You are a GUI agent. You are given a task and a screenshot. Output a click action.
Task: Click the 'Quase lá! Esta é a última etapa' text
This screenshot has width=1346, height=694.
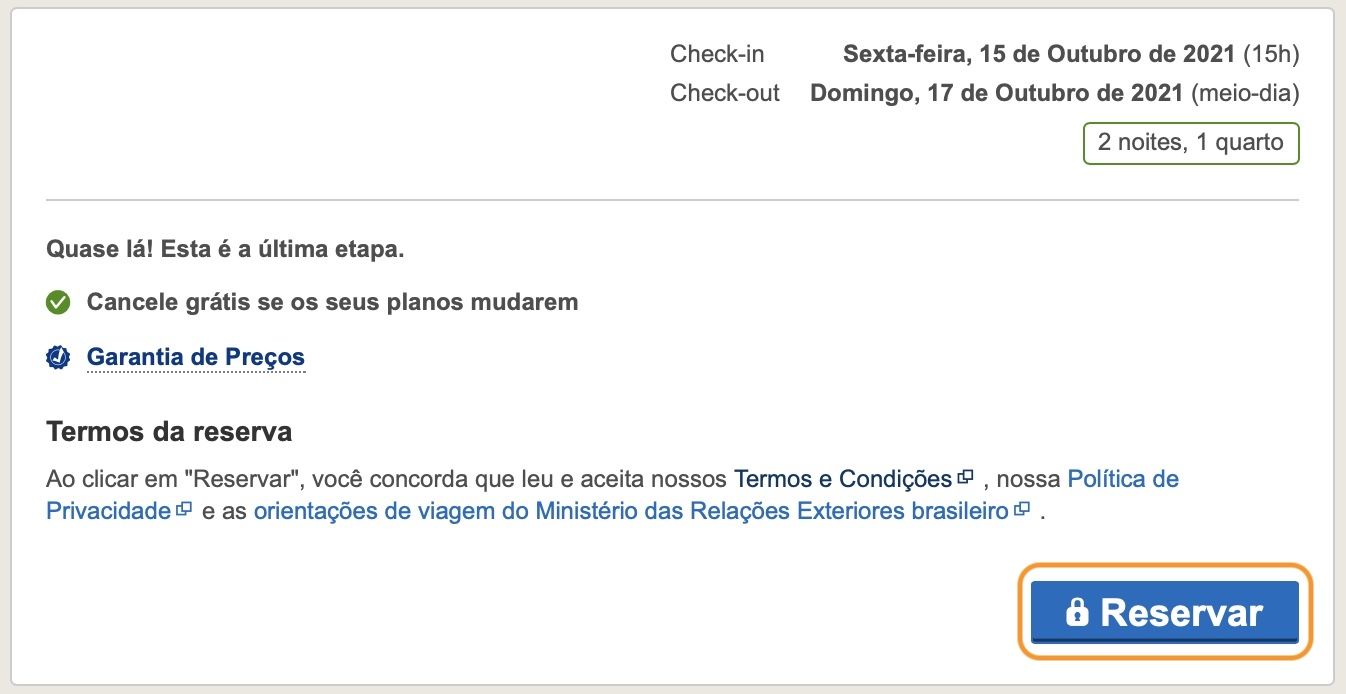[225, 249]
